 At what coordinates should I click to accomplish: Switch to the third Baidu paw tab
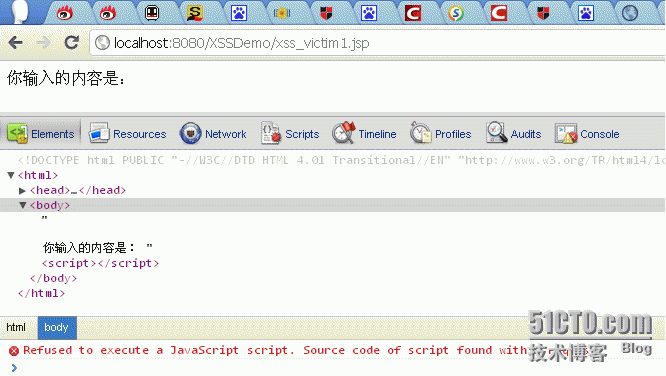(586, 13)
